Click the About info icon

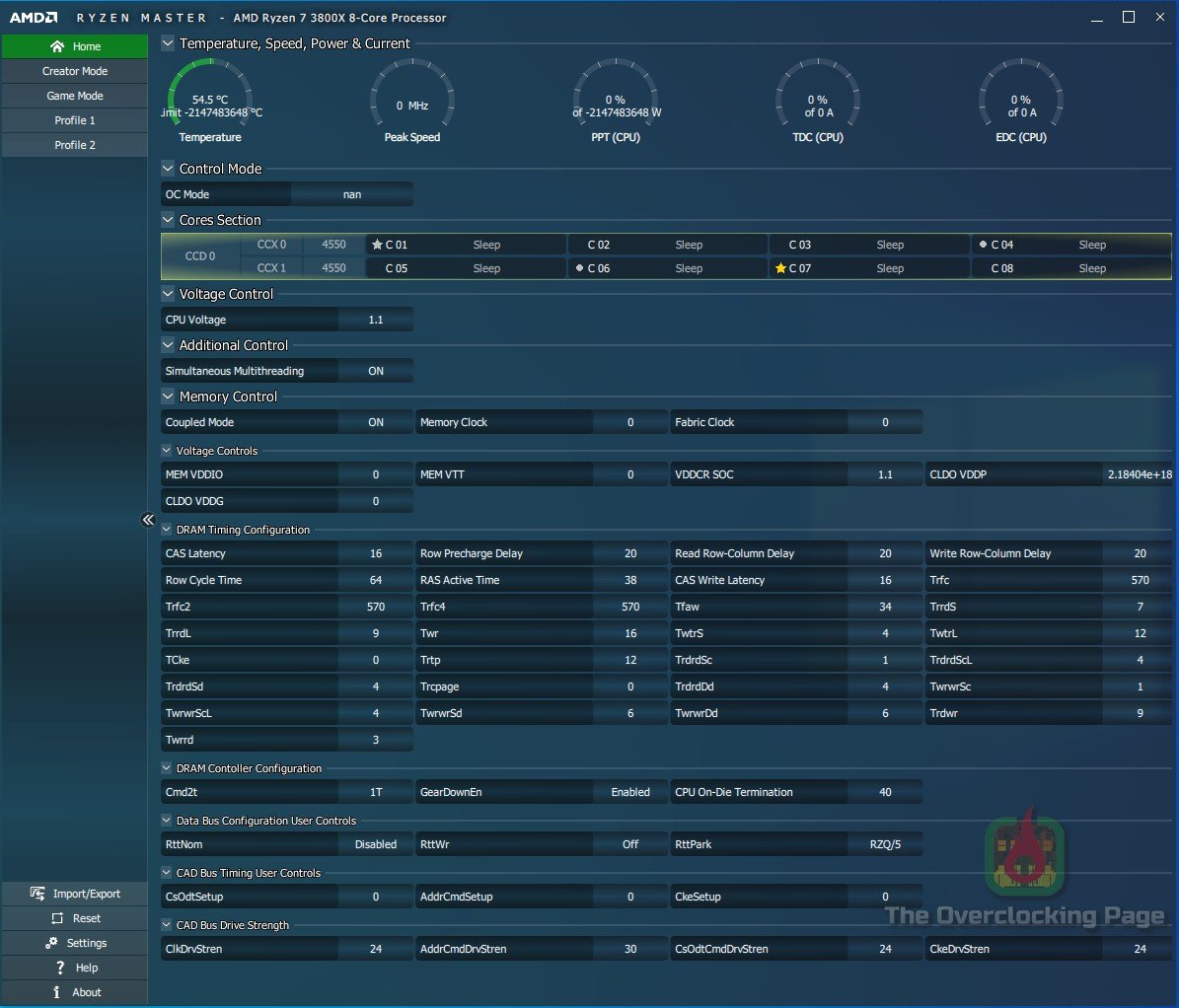tap(57, 992)
